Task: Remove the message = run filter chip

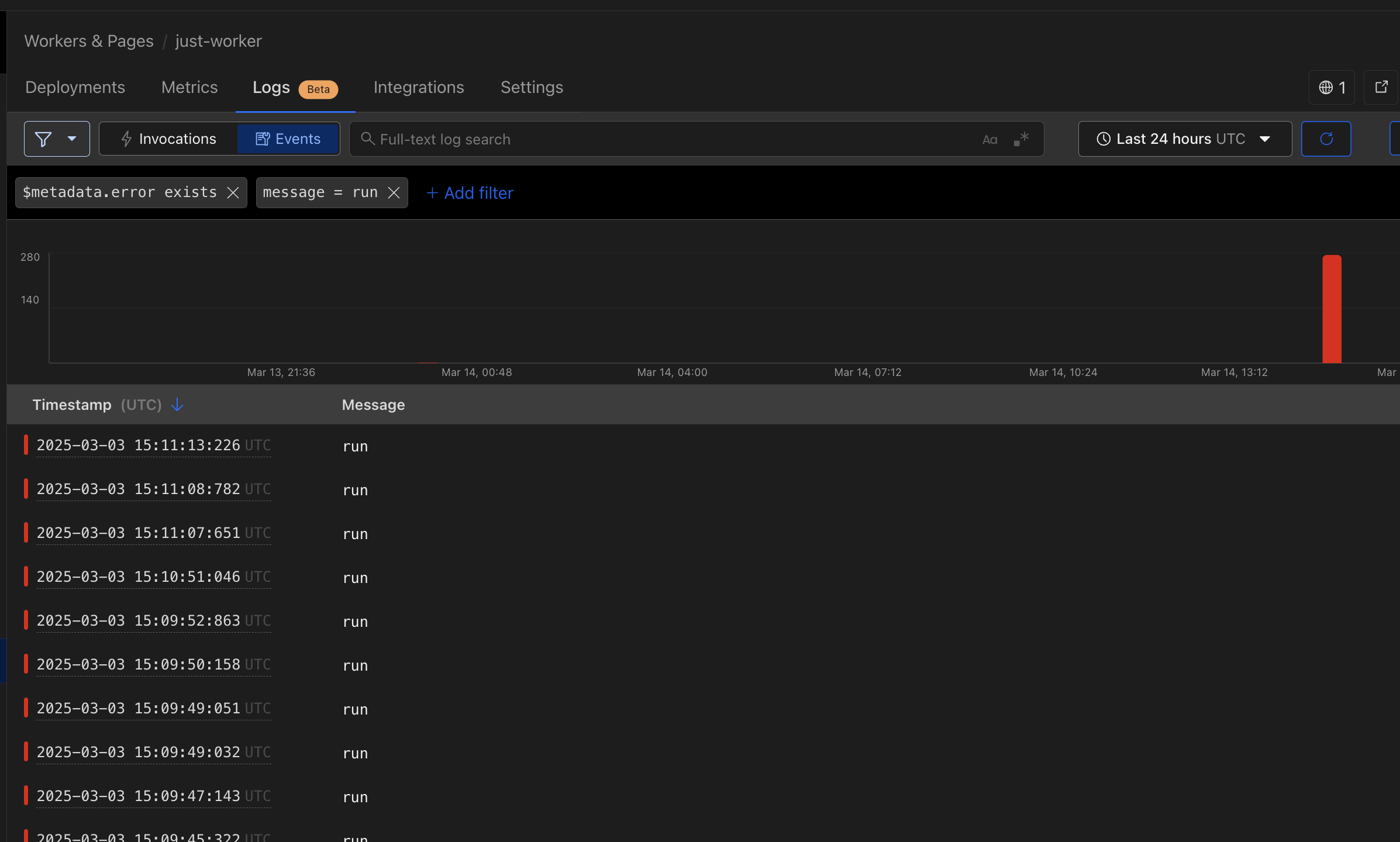Action: click(394, 192)
